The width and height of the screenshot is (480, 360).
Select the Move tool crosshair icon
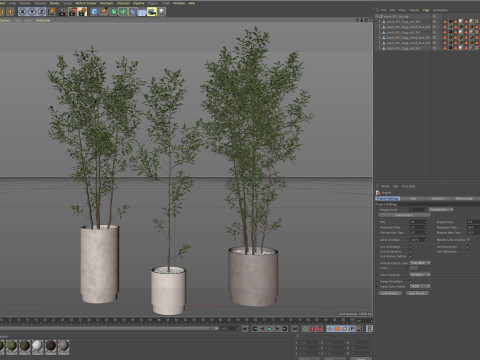point(10,12)
